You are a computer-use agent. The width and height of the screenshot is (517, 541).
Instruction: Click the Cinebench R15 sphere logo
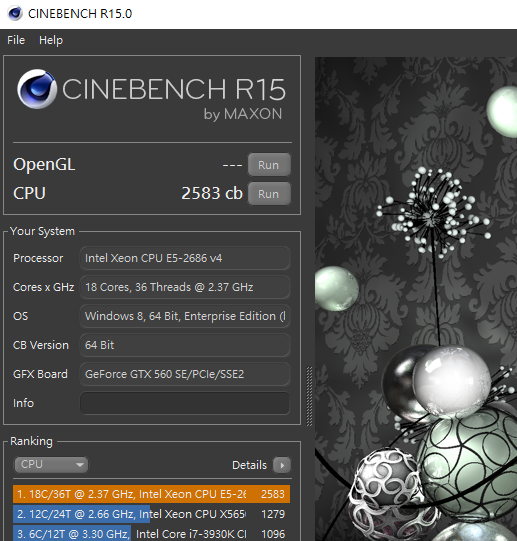(x=37, y=89)
